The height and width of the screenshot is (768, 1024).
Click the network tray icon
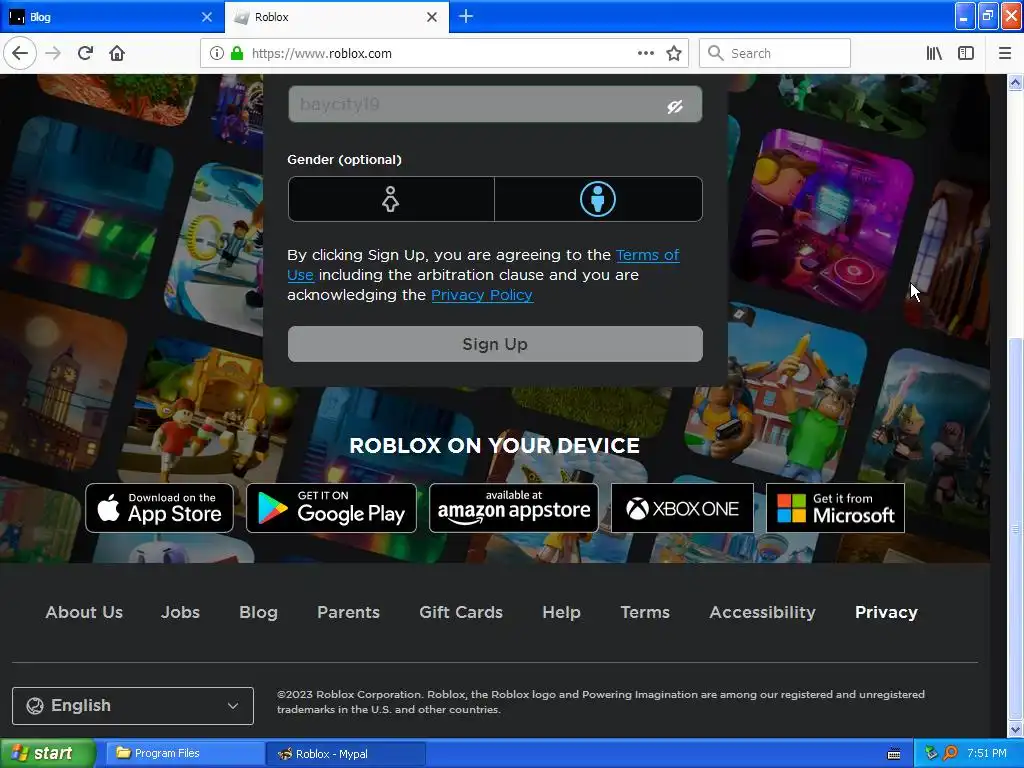[931, 754]
